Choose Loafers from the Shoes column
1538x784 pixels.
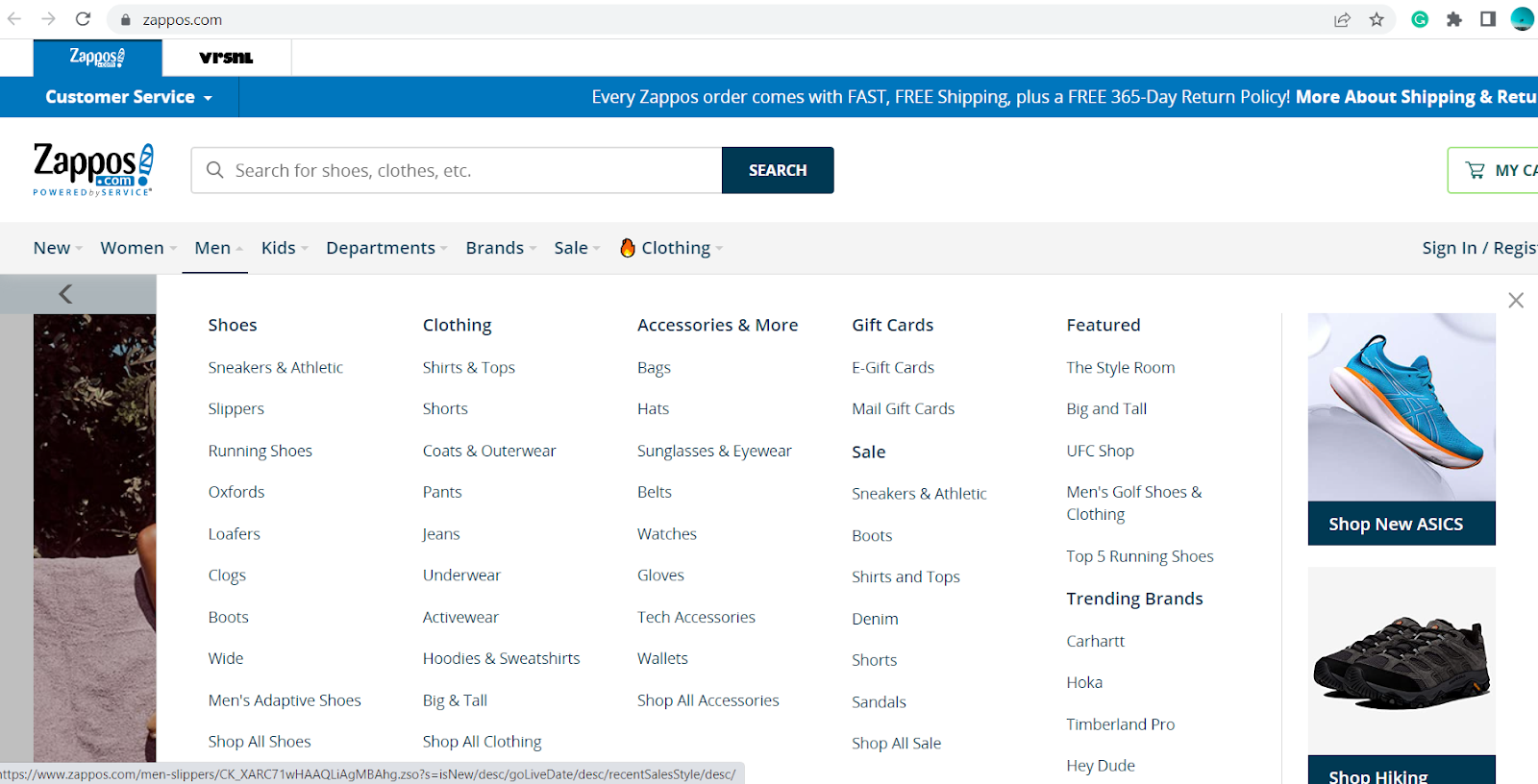point(235,533)
